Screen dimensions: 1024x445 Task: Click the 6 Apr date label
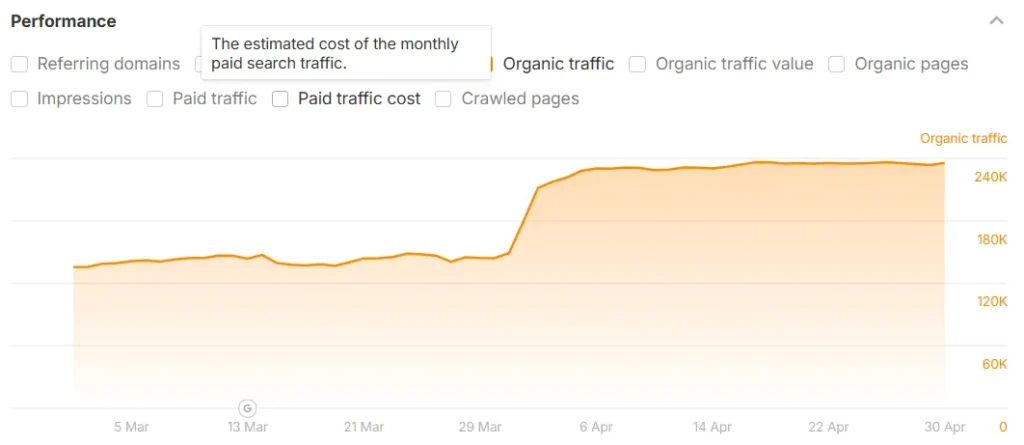(596, 427)
